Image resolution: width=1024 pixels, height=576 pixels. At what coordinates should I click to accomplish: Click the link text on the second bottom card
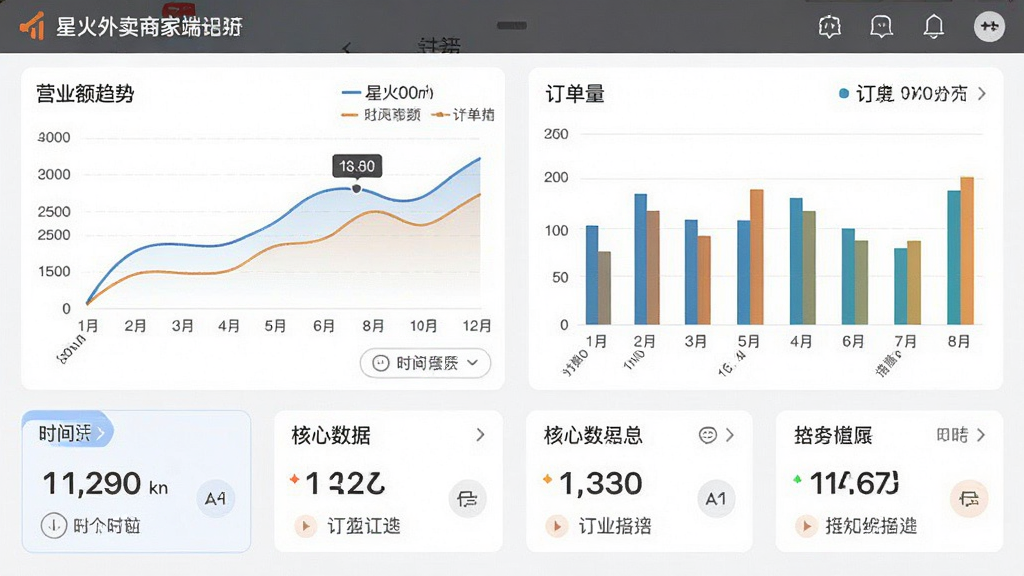(364, 526)
